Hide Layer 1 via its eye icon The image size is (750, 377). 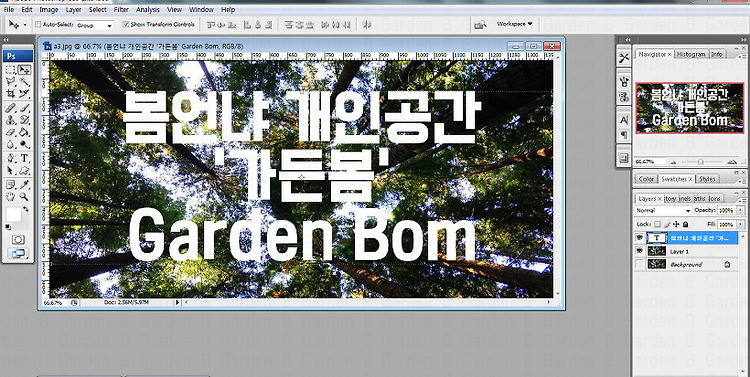pyautogui.click(x=639, y=251)
